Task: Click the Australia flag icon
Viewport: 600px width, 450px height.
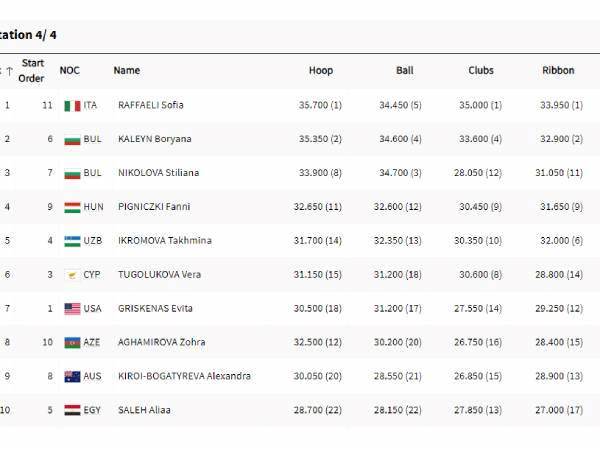Action: tap(72, 376)
